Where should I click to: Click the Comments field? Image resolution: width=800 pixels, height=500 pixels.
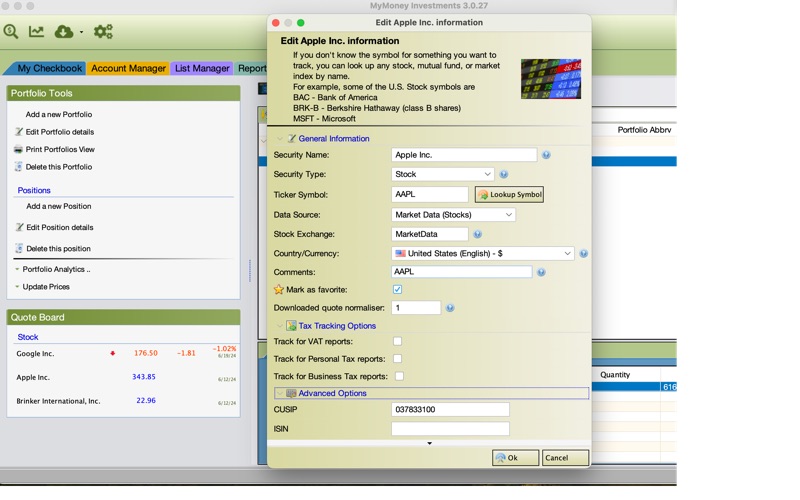point(461,272)
